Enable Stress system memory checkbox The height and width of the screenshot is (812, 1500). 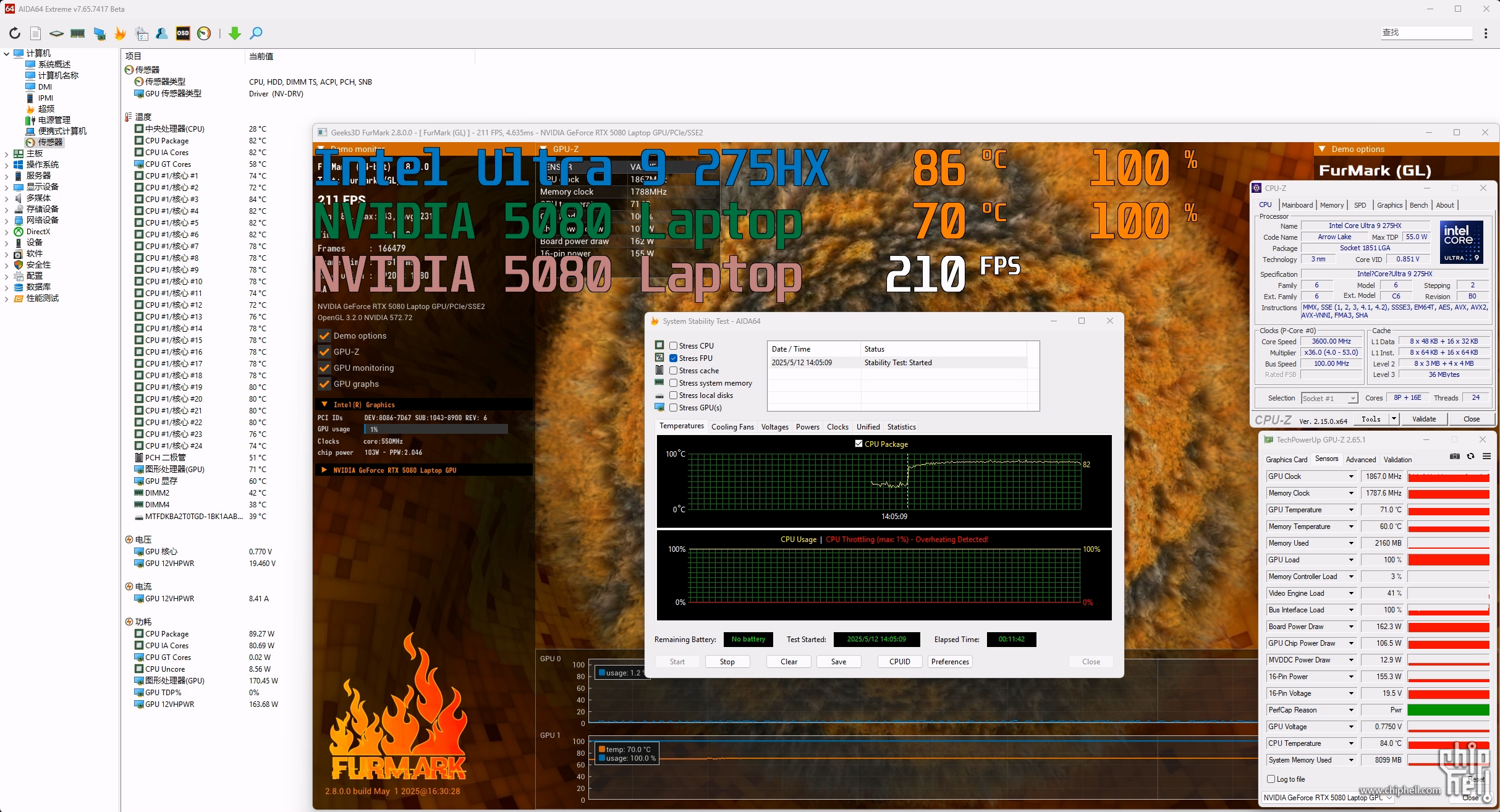point(674,383)
